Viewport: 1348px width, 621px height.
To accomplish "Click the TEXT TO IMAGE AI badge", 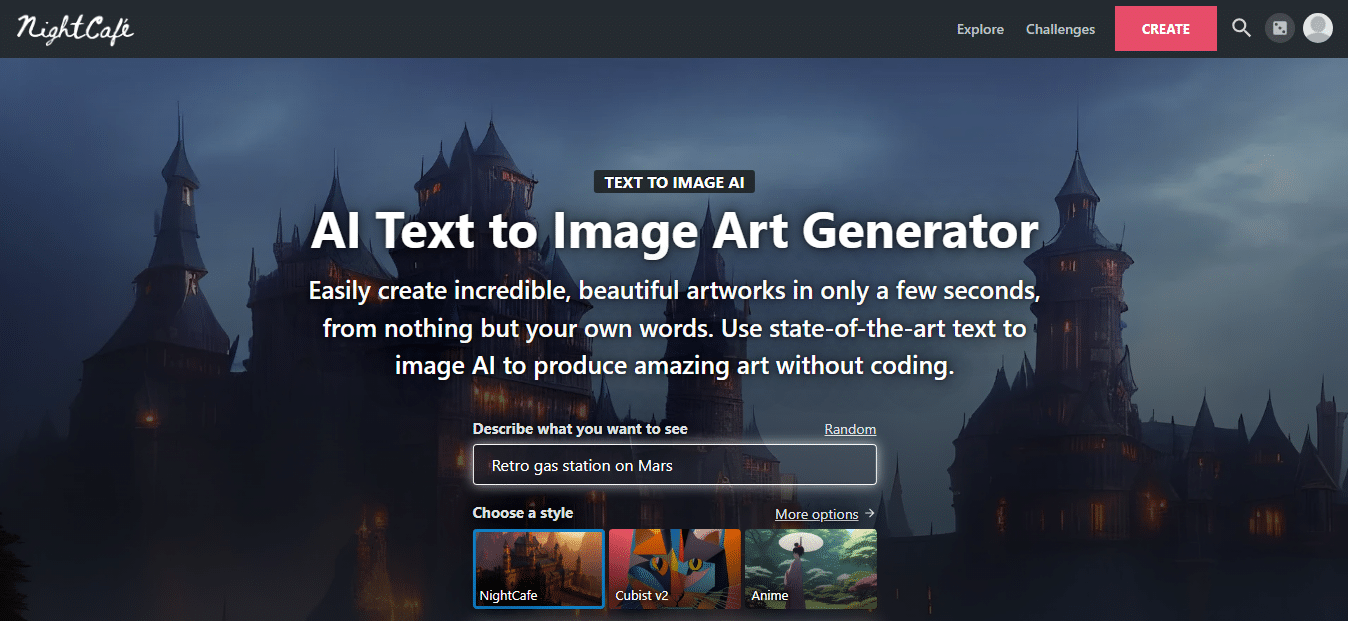I will (x=674, y=182).
